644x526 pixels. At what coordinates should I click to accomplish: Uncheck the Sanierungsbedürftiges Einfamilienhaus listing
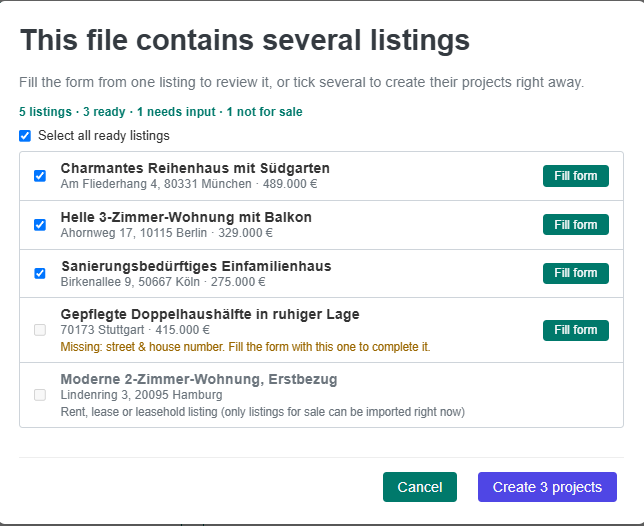click(40, 273)
